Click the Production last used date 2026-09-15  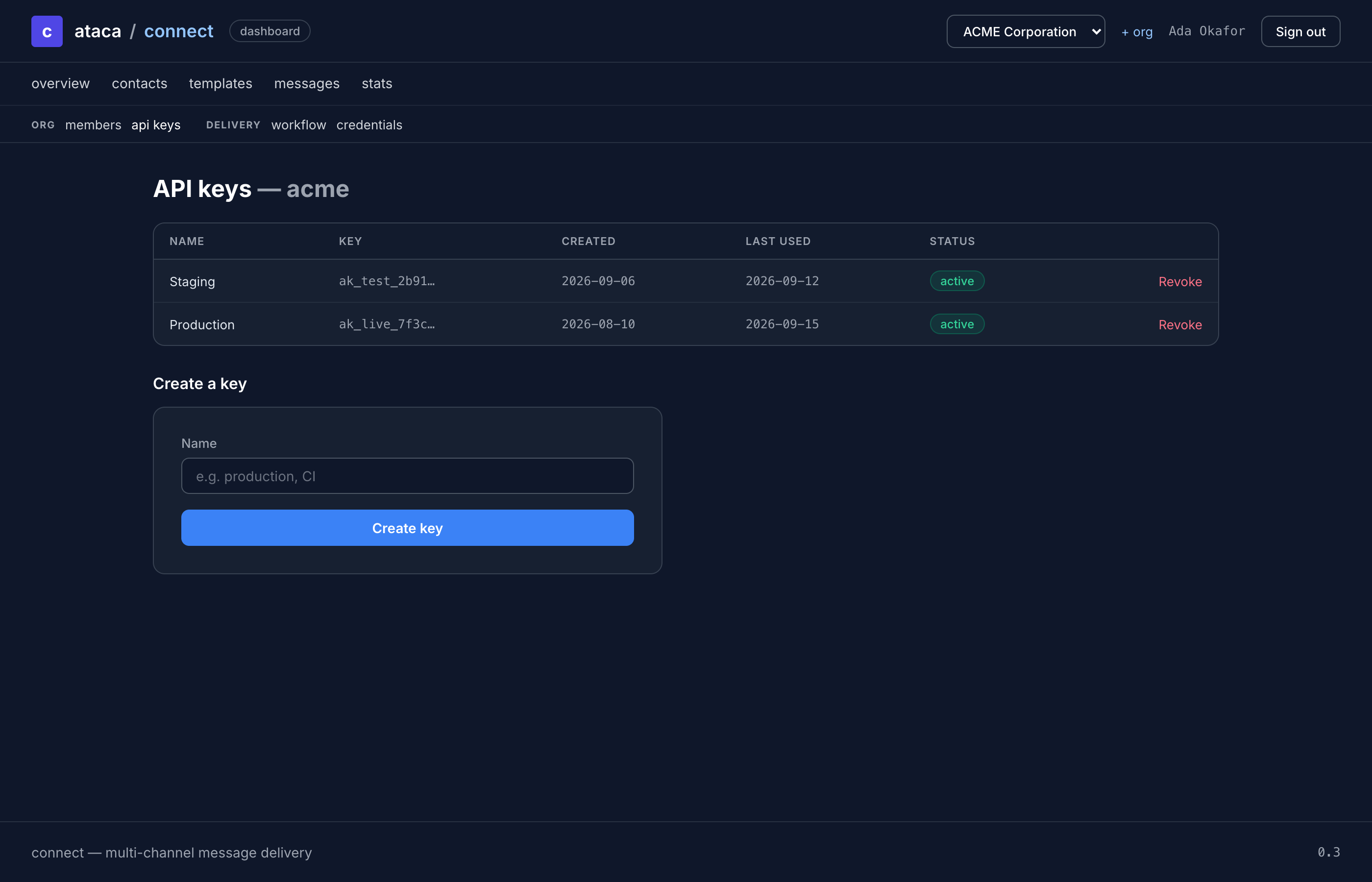(x=782, y=324)
